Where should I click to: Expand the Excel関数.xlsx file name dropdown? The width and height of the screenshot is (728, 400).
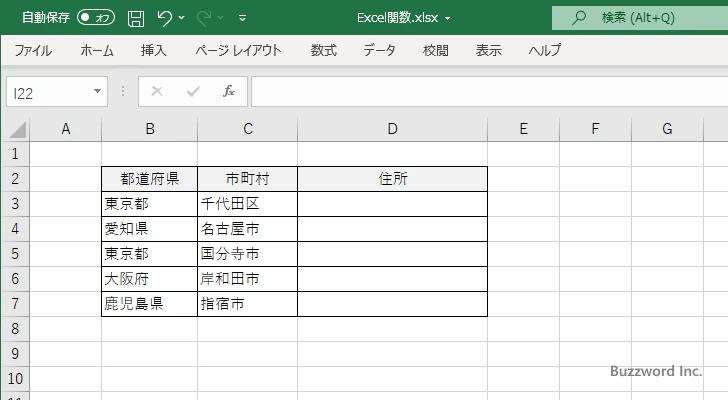[448, 19]
